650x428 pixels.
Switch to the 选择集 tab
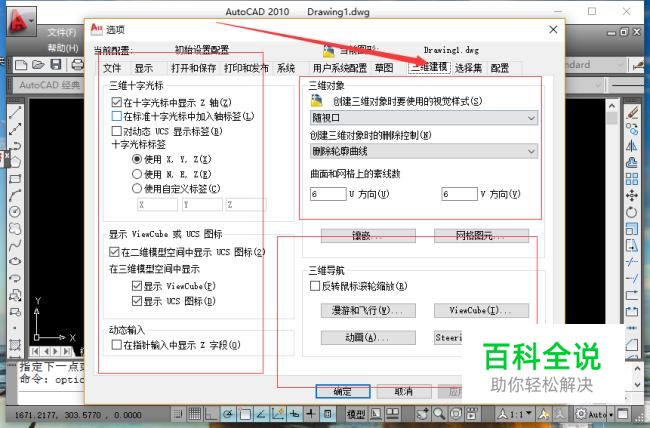(x=468, y=68)
